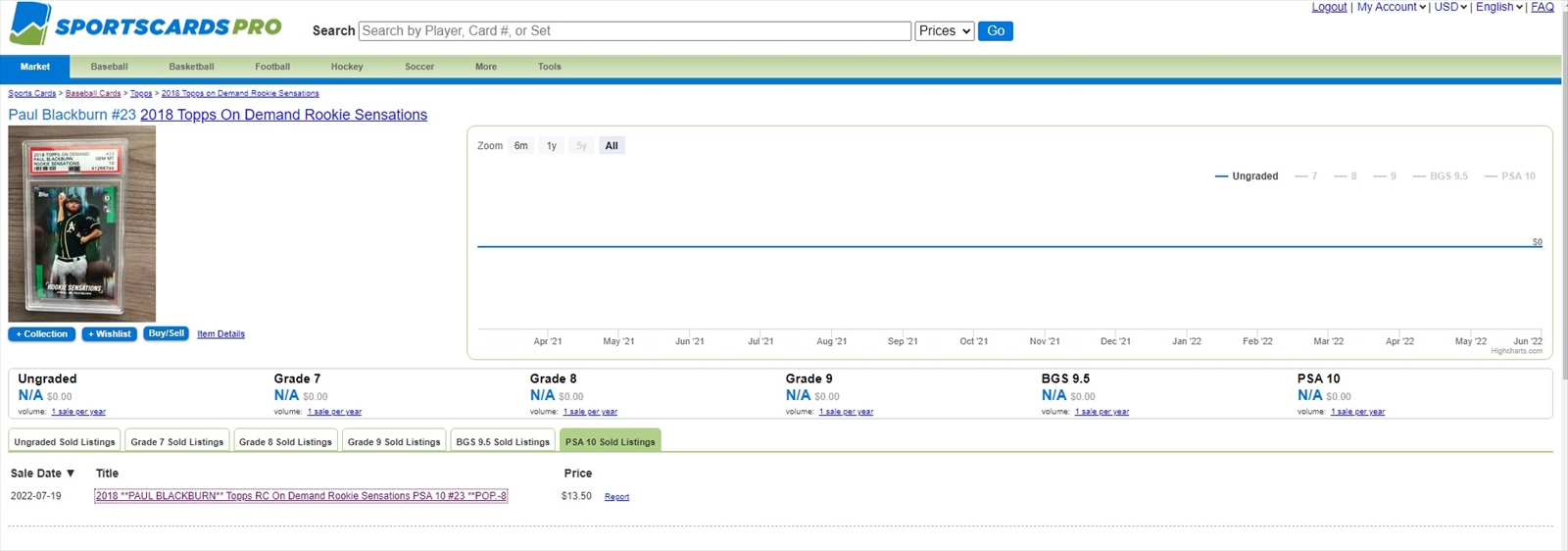Go to Sports Cards breadcrumb
Image resolution: width=1568 pixels, height=551 pixels.
tap(32, 93)
